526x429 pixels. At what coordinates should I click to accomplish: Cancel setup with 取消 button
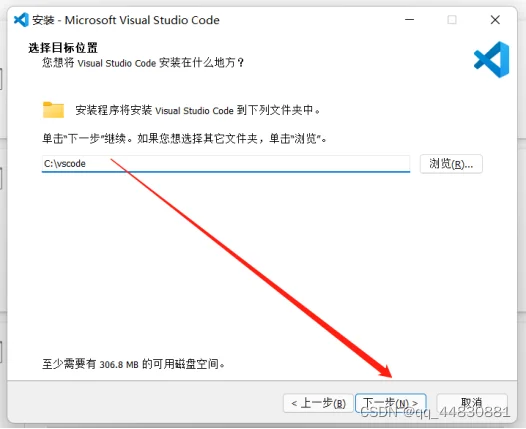tap(472, 403)
